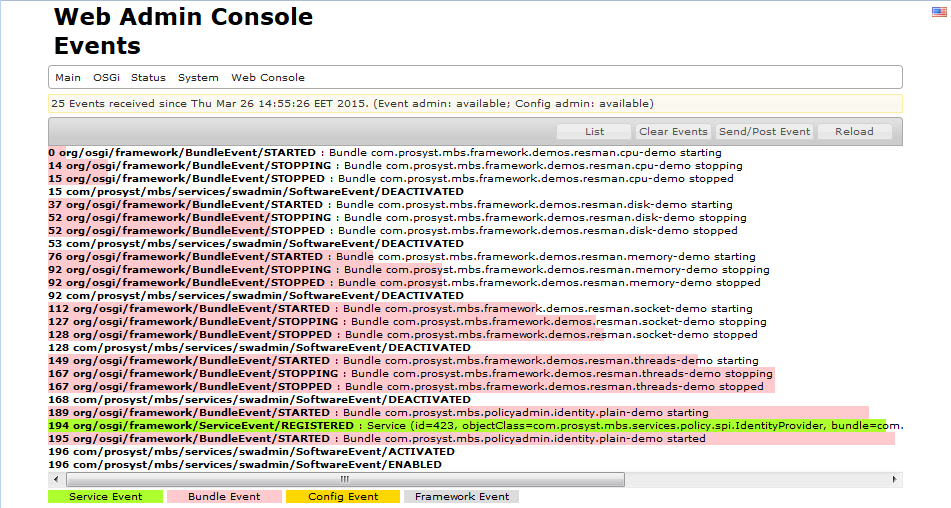The width and height of the screenshot is (951, 508).
Task: Open the OSGi menu
Action: (106, 78)
